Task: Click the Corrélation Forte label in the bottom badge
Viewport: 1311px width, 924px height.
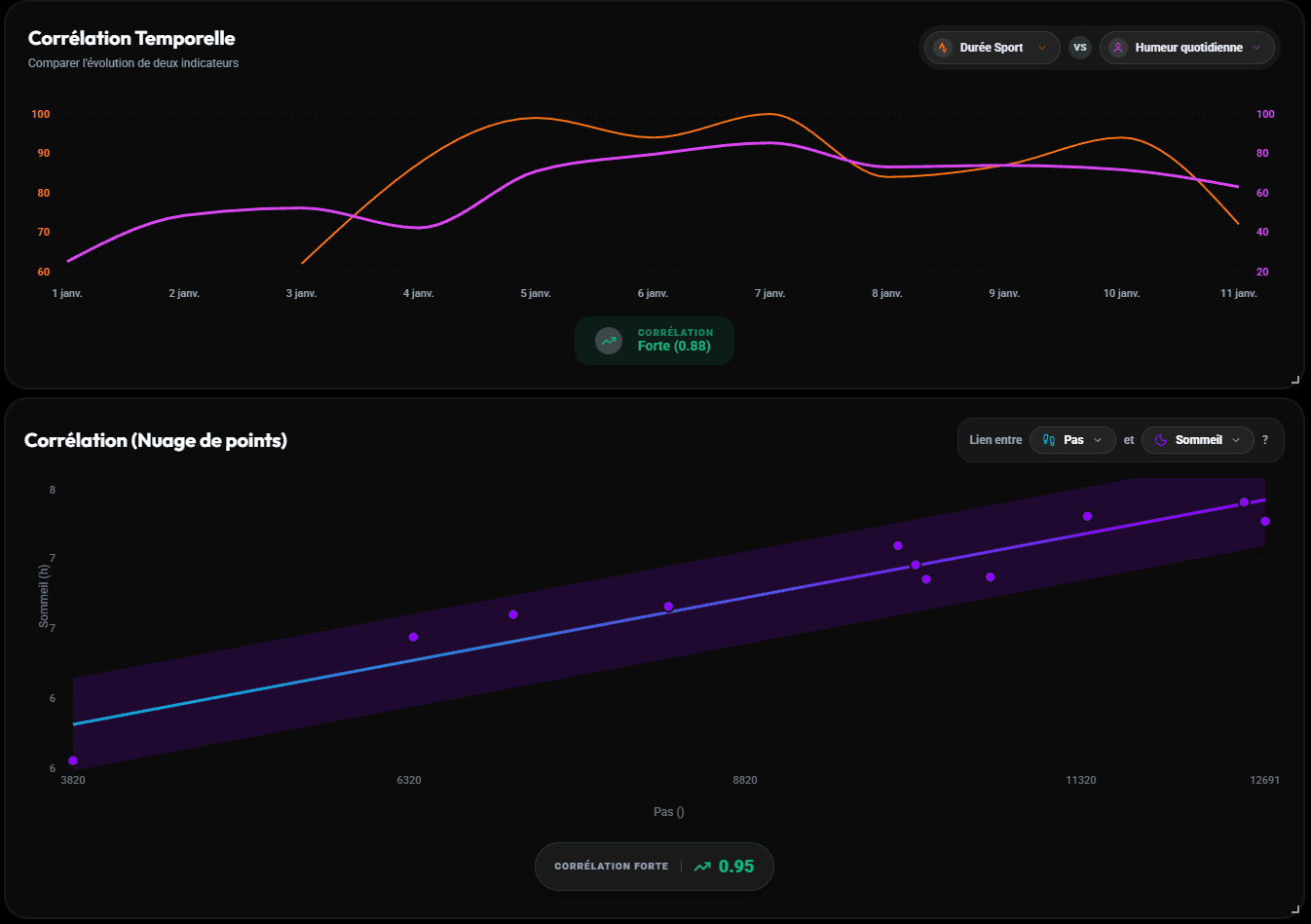Action: point(611,867)
